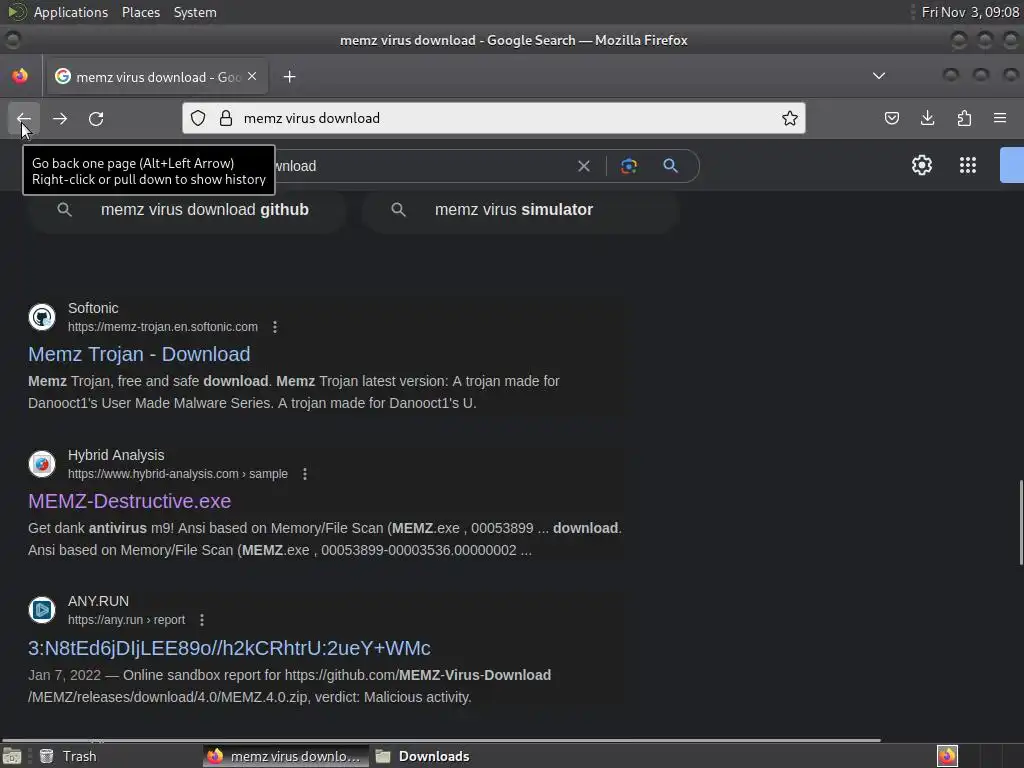Open Trash from the bottom panel

click(68, 756)
